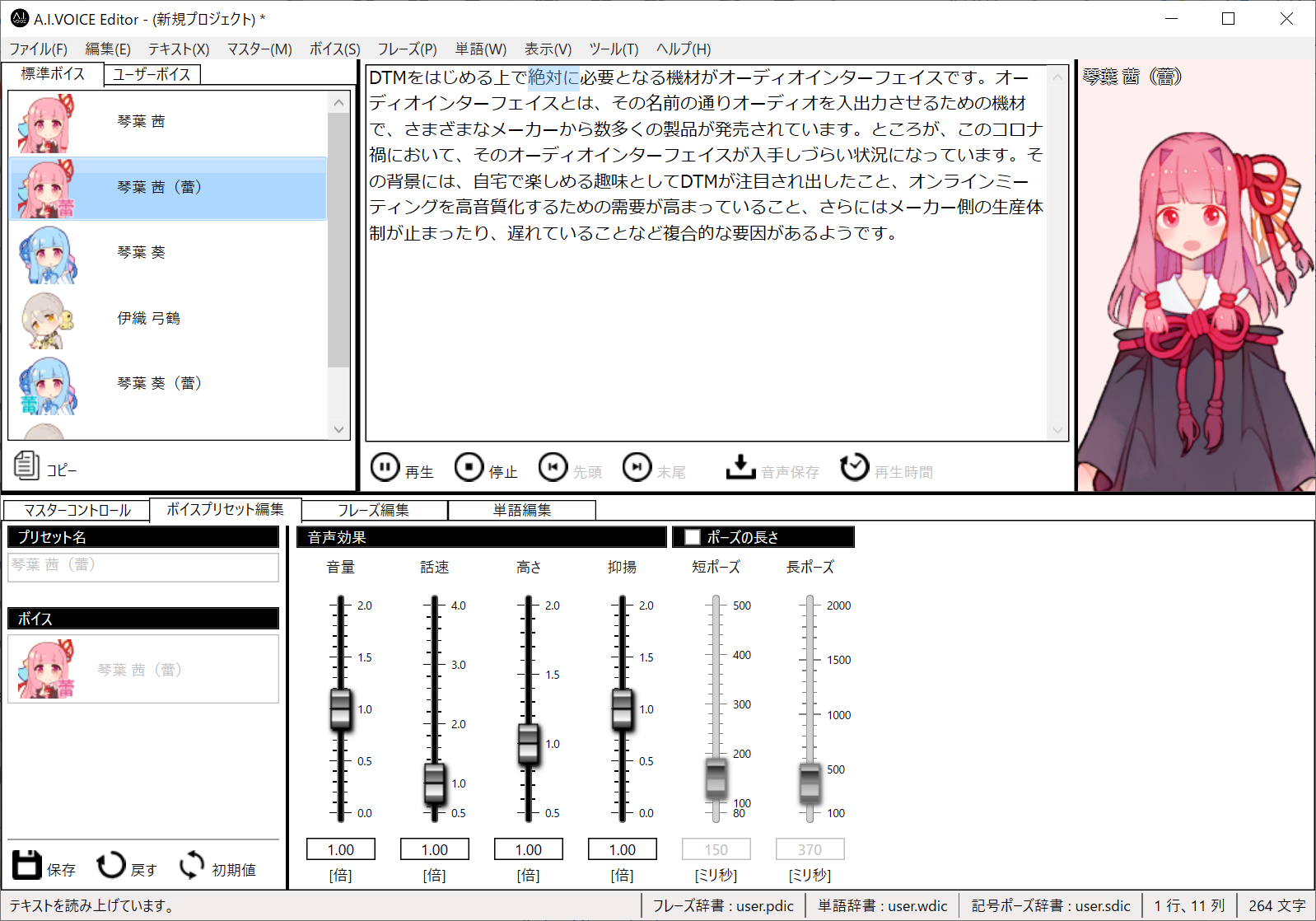Click the 264 文字 character count

1277,905
